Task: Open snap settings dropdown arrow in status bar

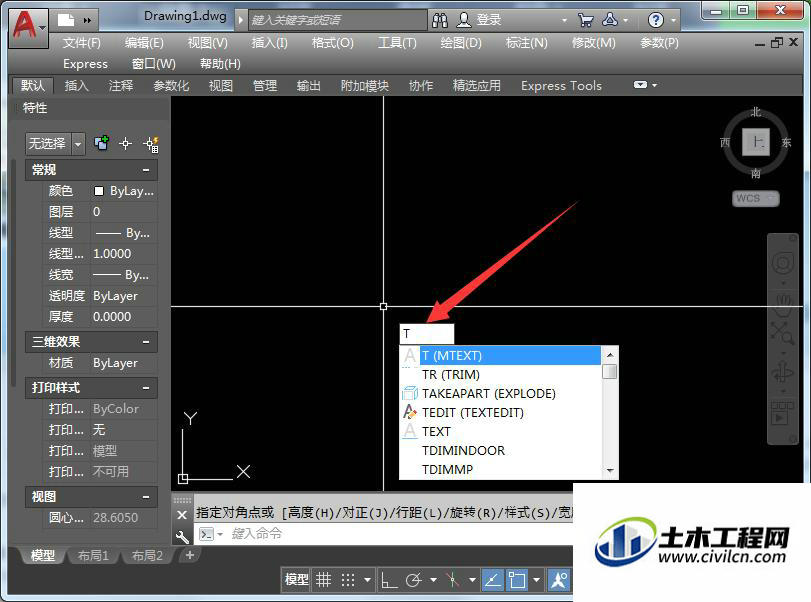Action: (367, 580)
